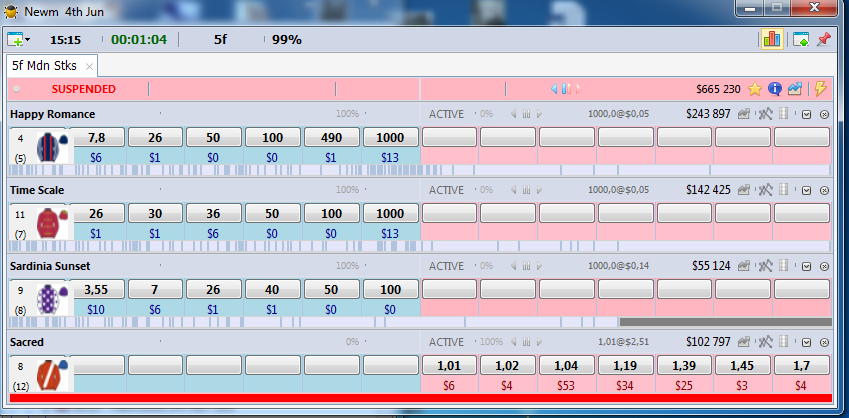This screenshot has height=418, width=849.
Task: Remove the Happy Romance runner
Action: [x=825, y=115]
